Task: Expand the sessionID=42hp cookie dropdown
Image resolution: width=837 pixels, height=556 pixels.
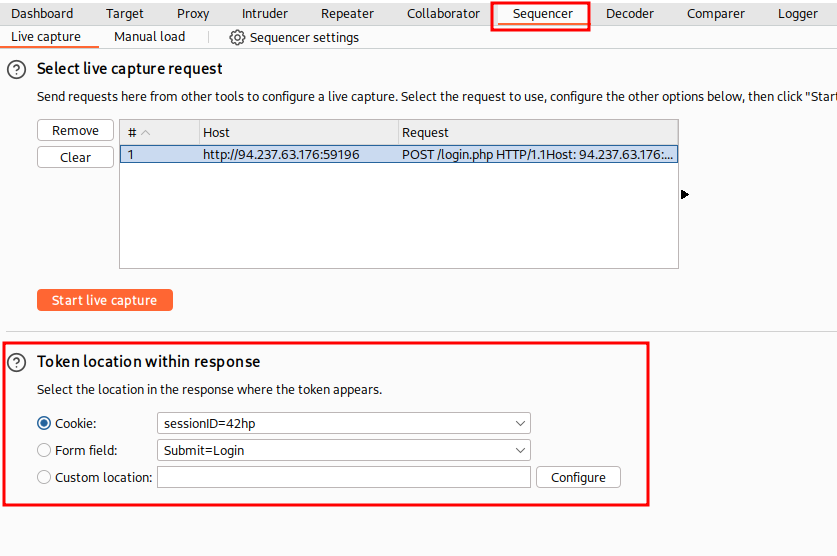Action: pos(520,424)
